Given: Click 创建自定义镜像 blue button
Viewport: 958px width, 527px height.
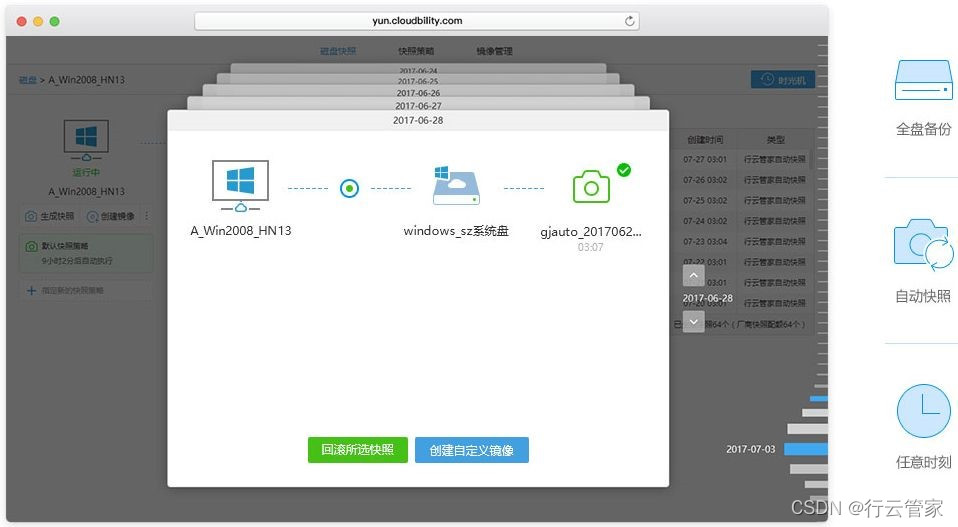Looking at the screenshot, I should pos(472,450).
